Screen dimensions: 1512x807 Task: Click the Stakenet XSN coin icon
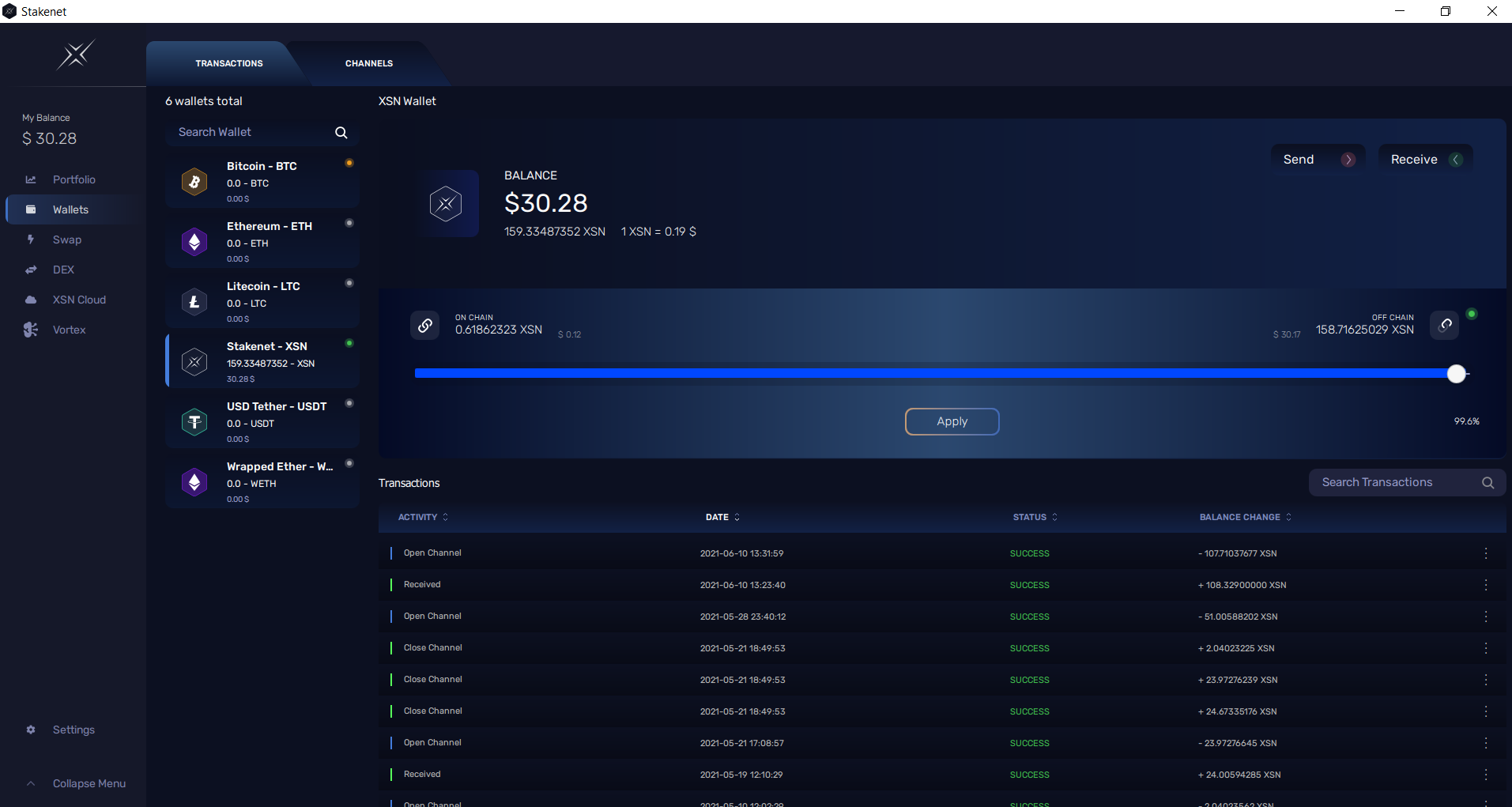[194, 362]
